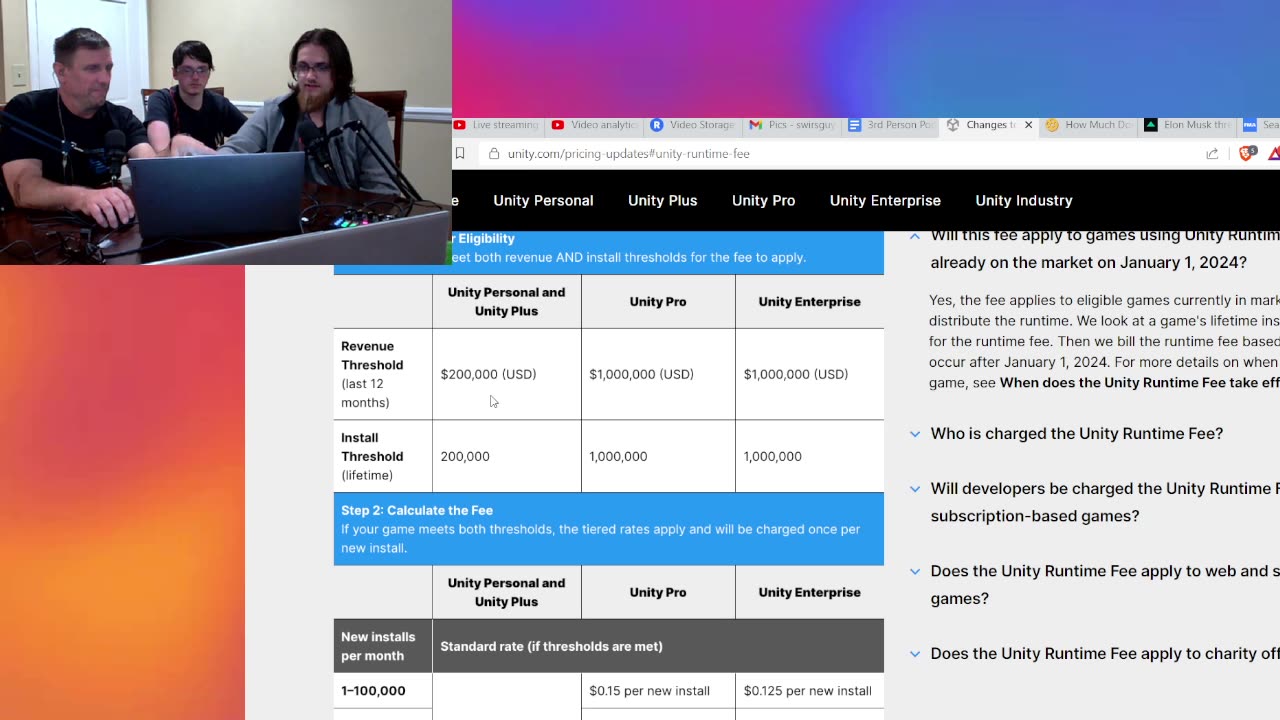This screenshot has width=1280, height=720.
Task: Open Unity Pro nav item
Action: 763,200
